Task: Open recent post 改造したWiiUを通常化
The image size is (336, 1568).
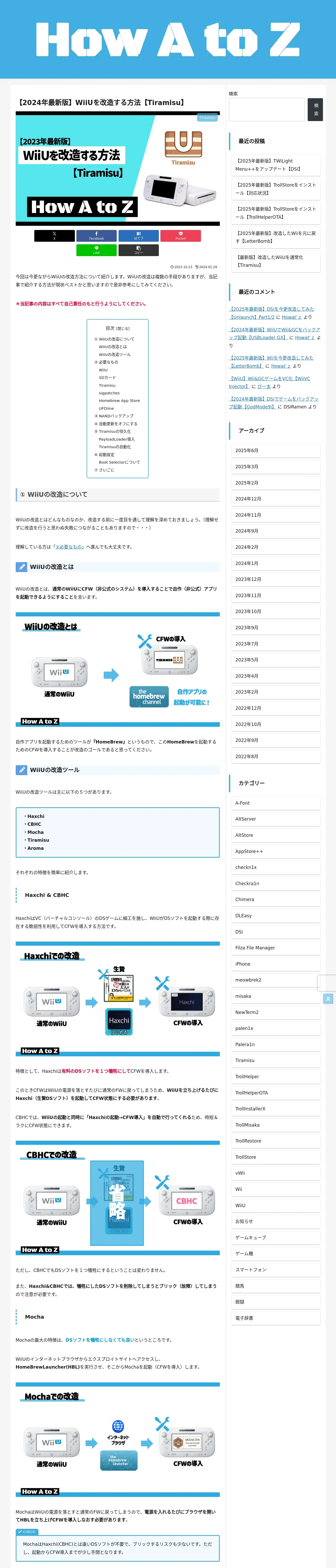Action: click(276, 261)
